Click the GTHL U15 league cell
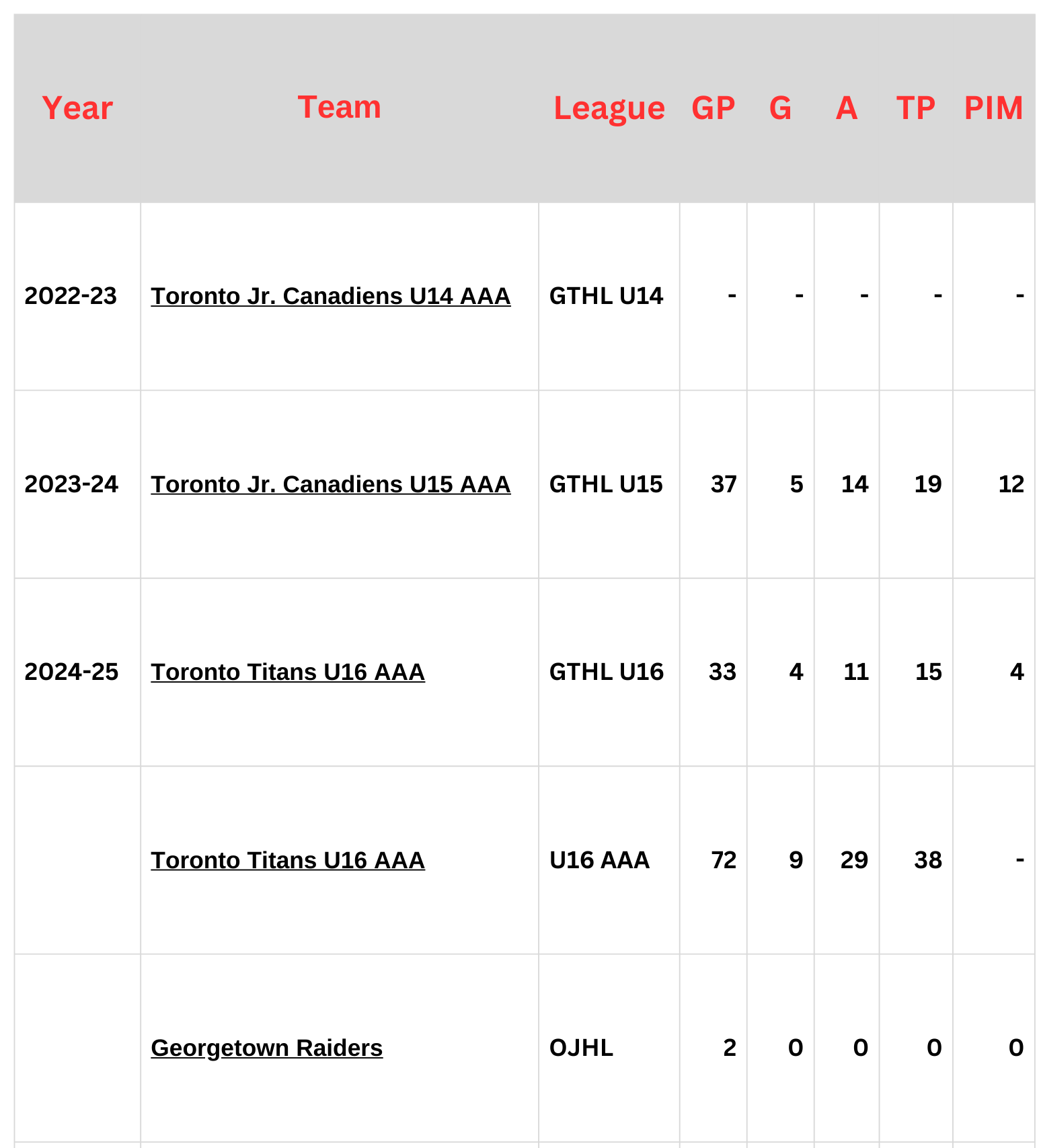 point(606,485)
